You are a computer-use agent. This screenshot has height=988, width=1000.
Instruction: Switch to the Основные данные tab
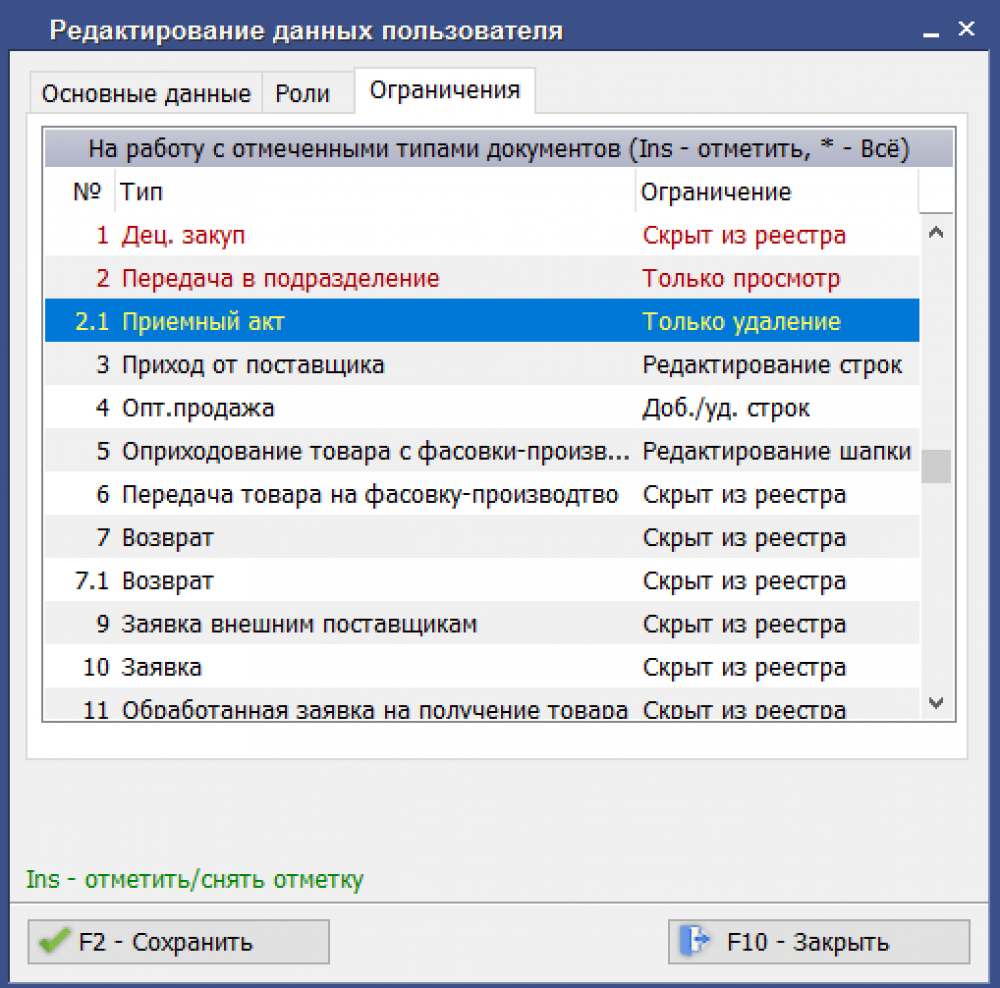(146, 93)
